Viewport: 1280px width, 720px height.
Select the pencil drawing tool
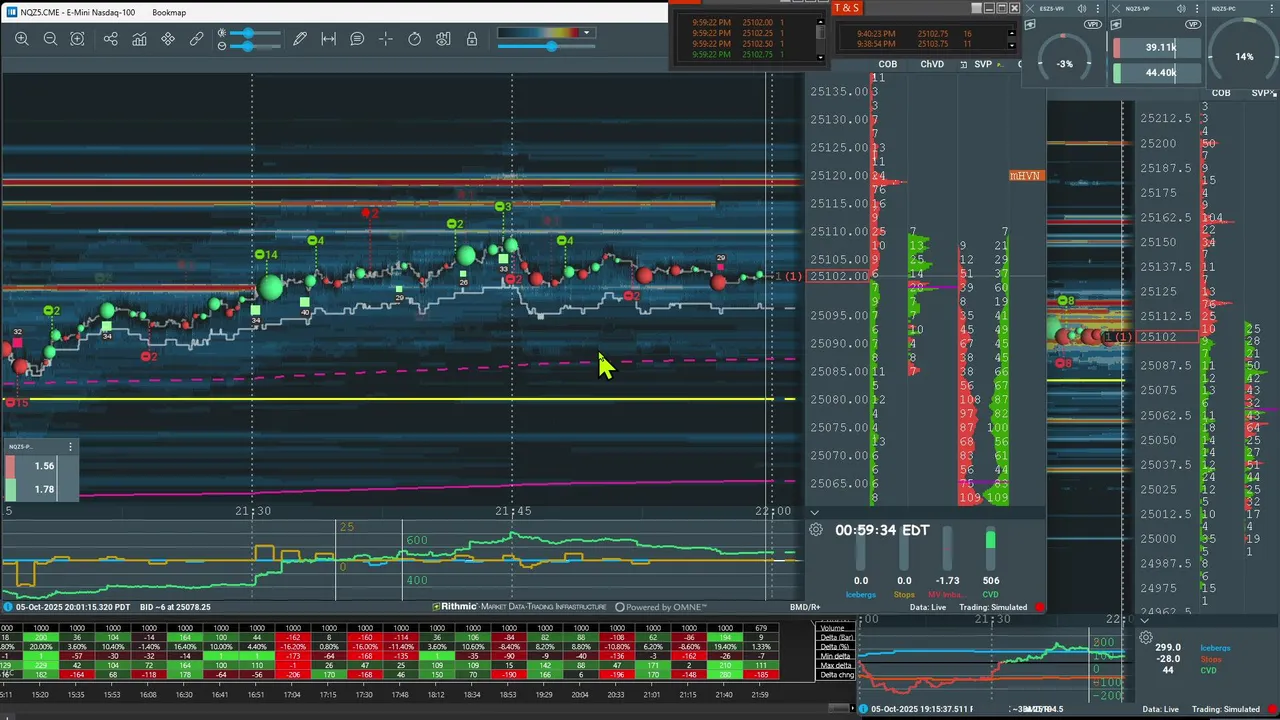(x=300, y=39)
